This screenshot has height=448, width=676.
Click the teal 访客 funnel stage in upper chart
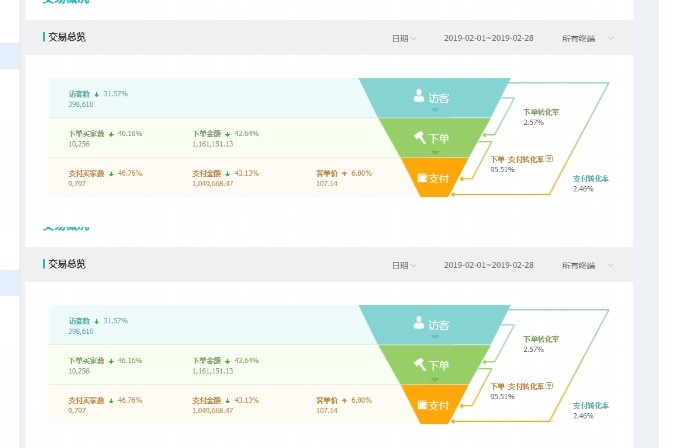coord(435,98)
